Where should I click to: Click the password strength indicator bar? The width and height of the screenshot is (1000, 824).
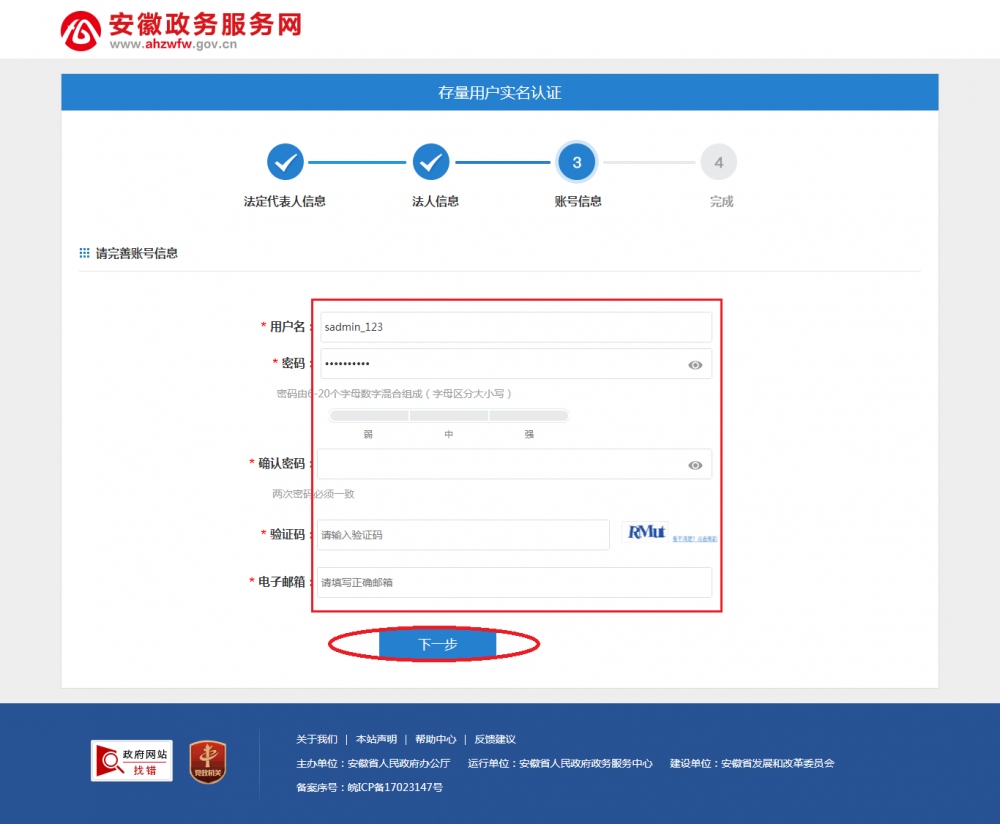449,415
